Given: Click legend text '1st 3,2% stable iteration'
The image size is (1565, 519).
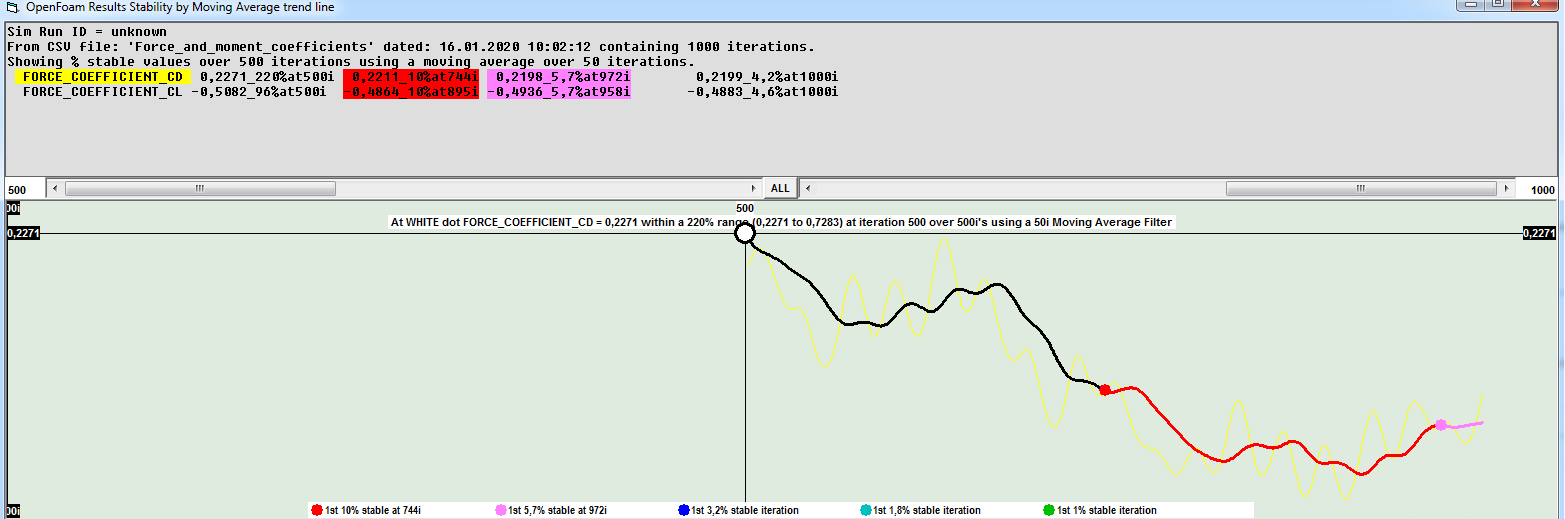Looking at the screenshot, I should 745,510.
